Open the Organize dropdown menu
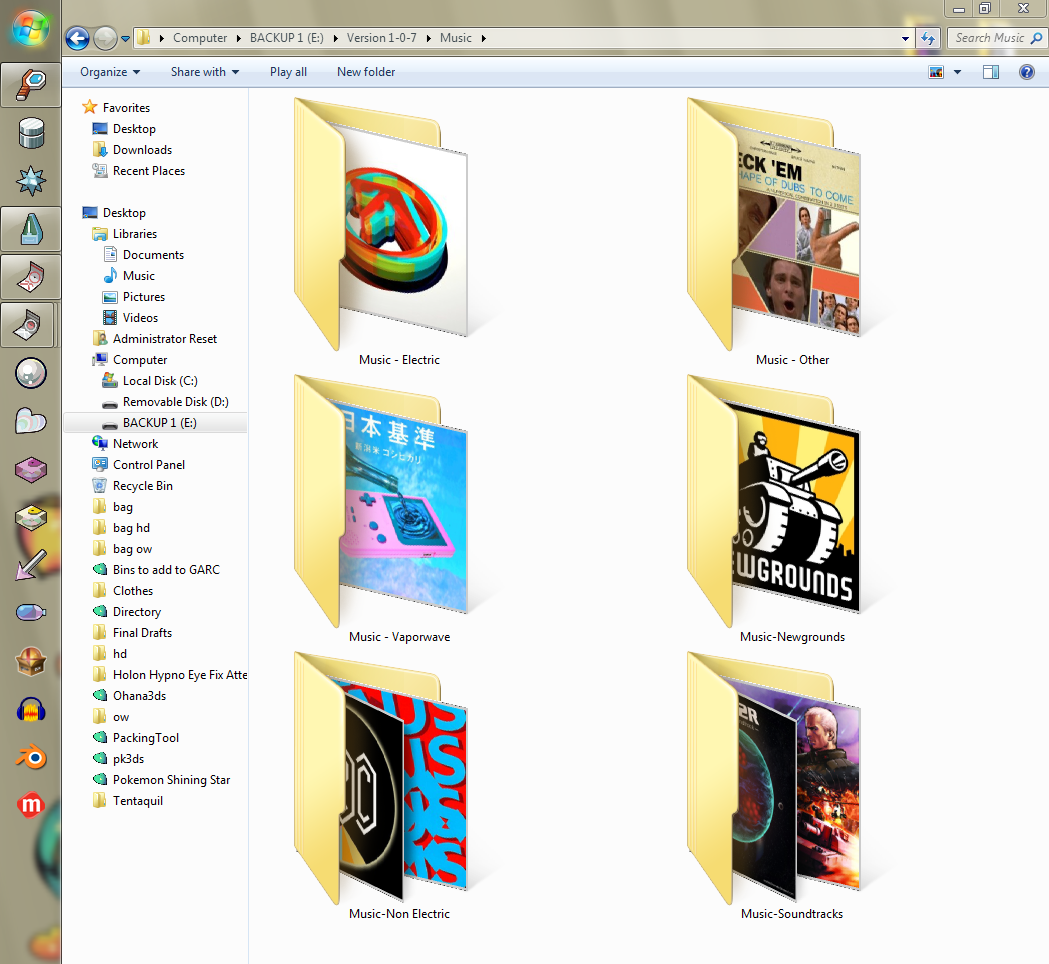Image resolution: width=1049 pixels, height=964 pixels. 110,72
